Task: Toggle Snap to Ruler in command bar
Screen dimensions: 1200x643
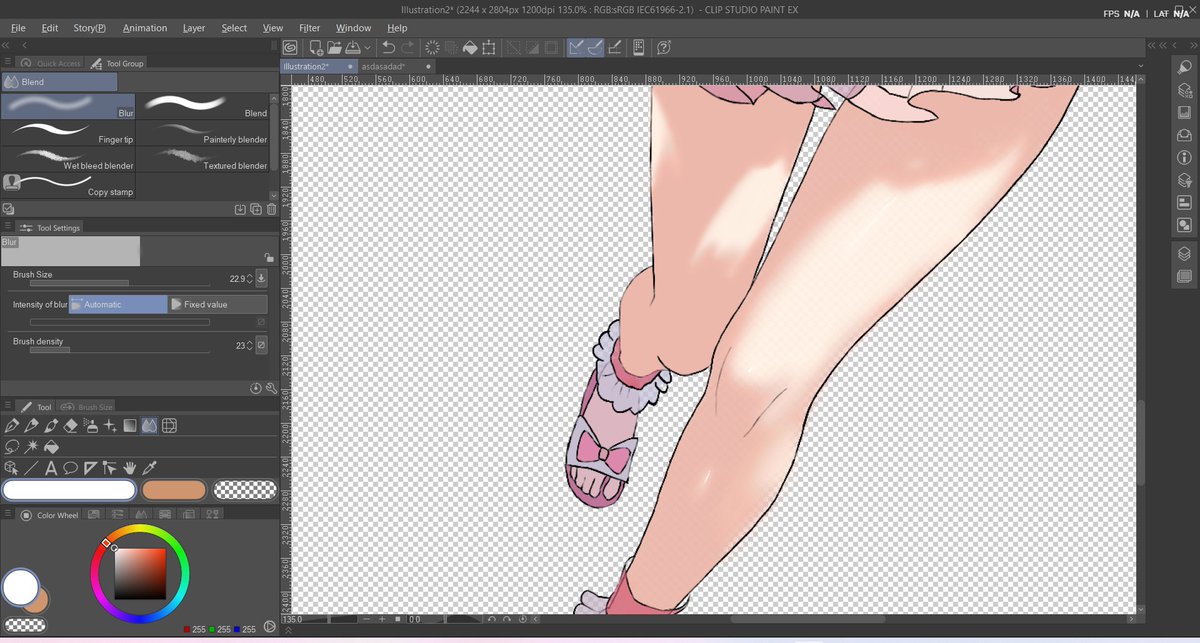Action: coord(577,47)
